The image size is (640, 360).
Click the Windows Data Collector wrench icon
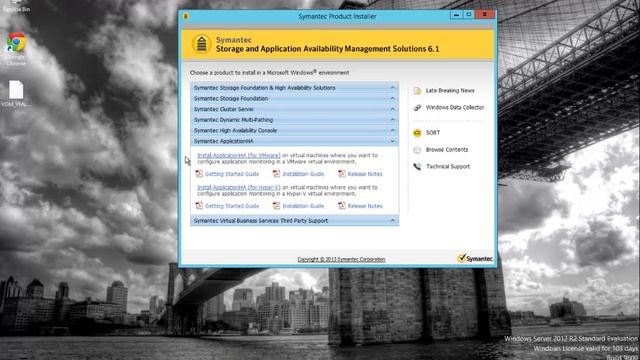click(x=417, y=108)
